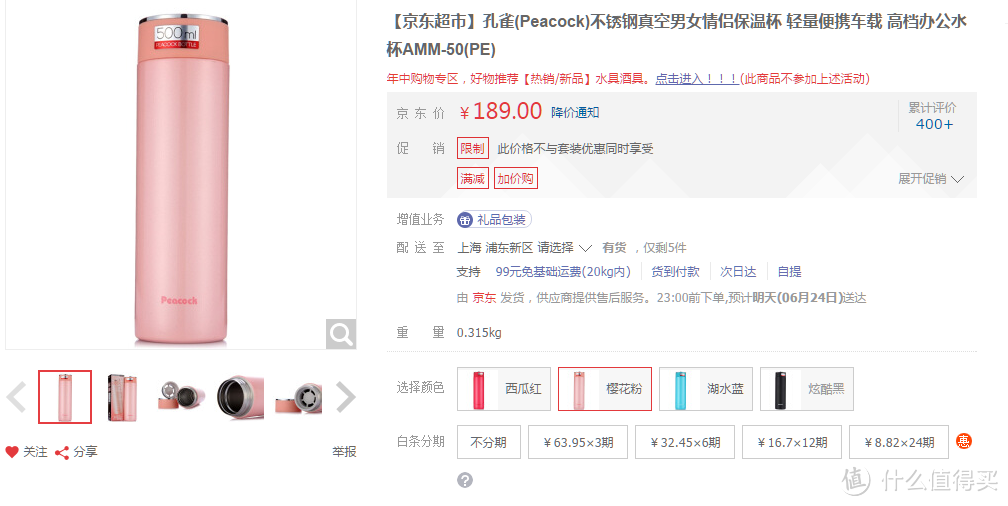Image resolution: width=1008 pixels, height=506 pixels.
Task: Choose the 炫酷黑 color option
Action: [807, 388]
